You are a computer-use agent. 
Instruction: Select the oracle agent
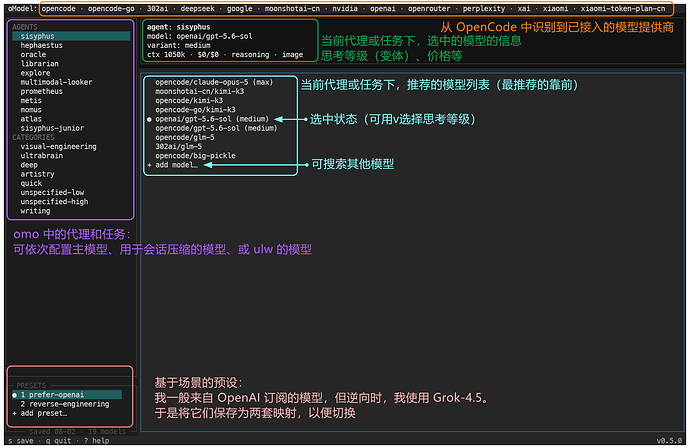(x=33, y=55)
